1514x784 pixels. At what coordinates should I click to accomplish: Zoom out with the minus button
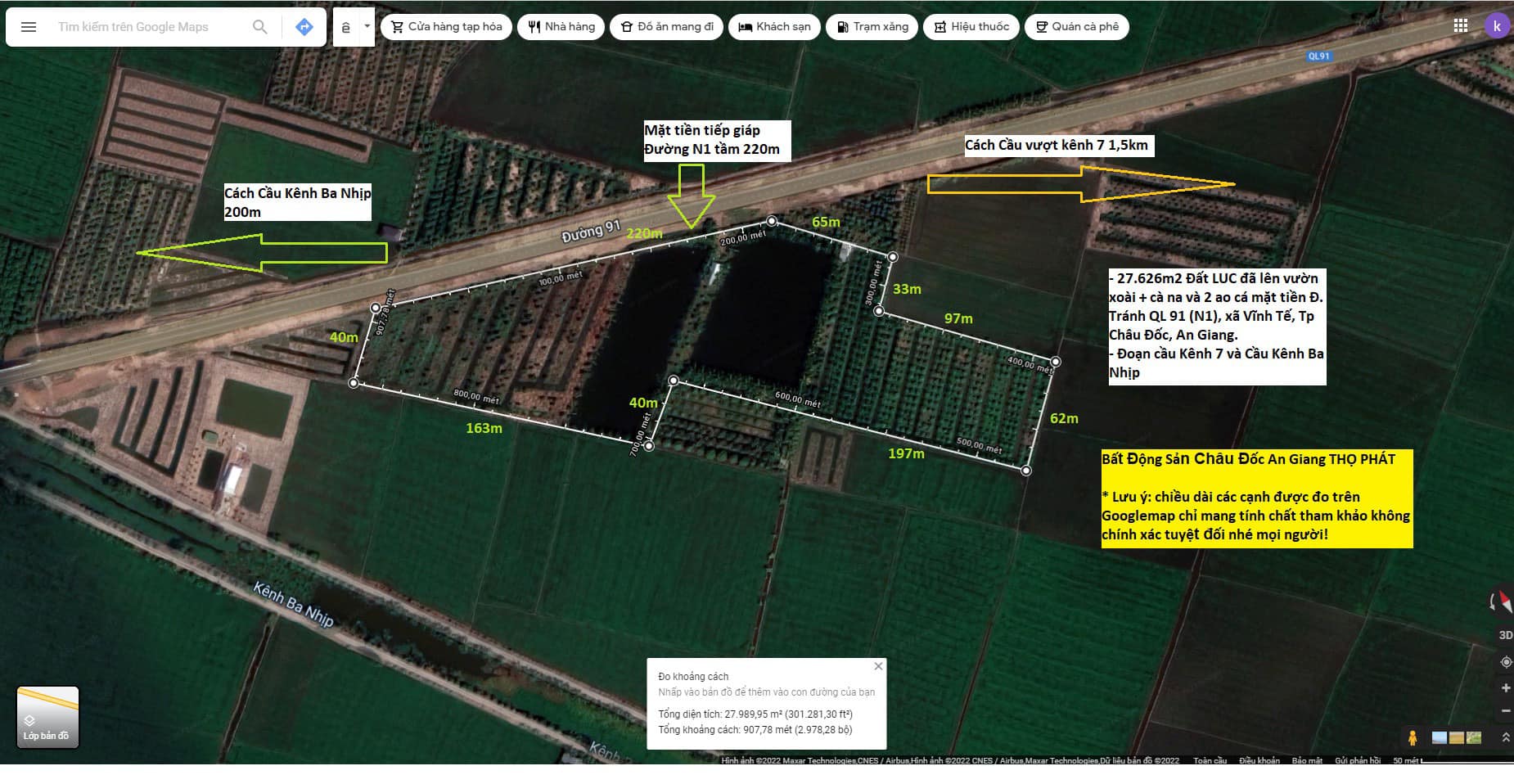1505,711
